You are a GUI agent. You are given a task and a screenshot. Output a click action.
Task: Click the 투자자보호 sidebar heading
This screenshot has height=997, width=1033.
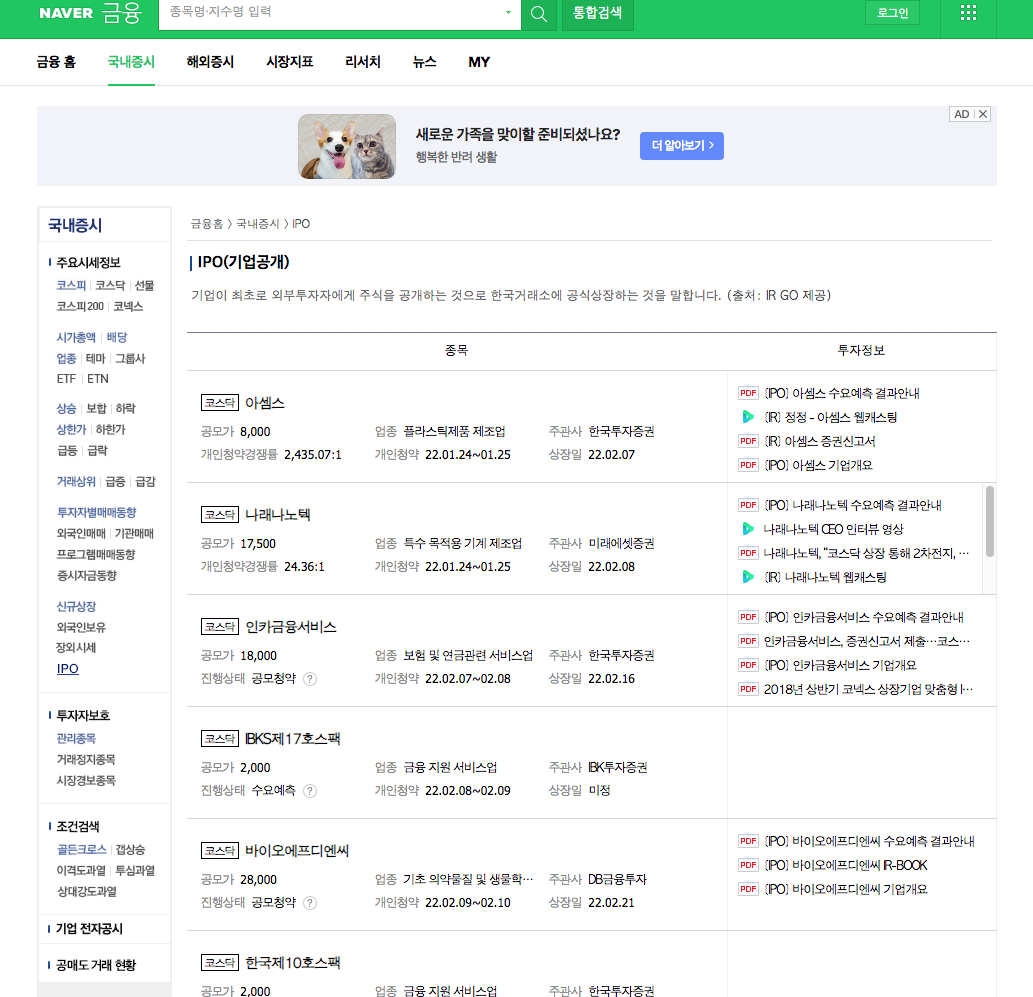[82, 716]
